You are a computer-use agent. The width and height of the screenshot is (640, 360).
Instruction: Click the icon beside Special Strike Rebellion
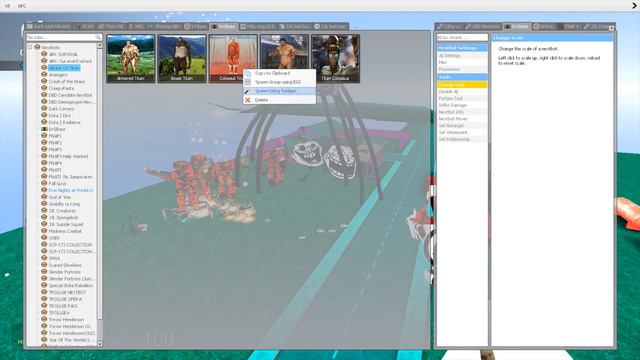(44, 286)
